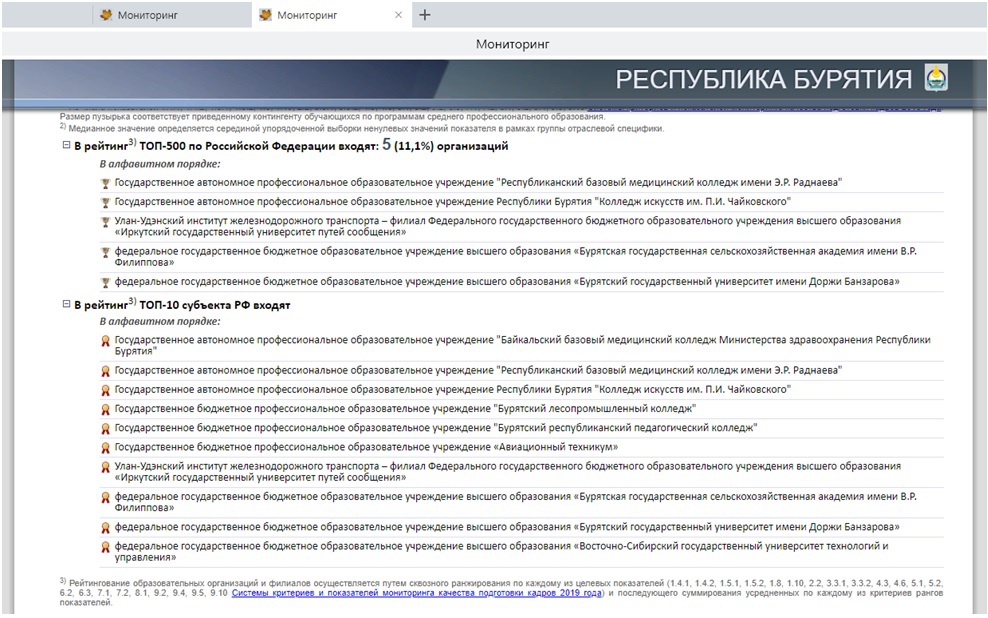Select the active second Мониторинг tab

point(320,15)
